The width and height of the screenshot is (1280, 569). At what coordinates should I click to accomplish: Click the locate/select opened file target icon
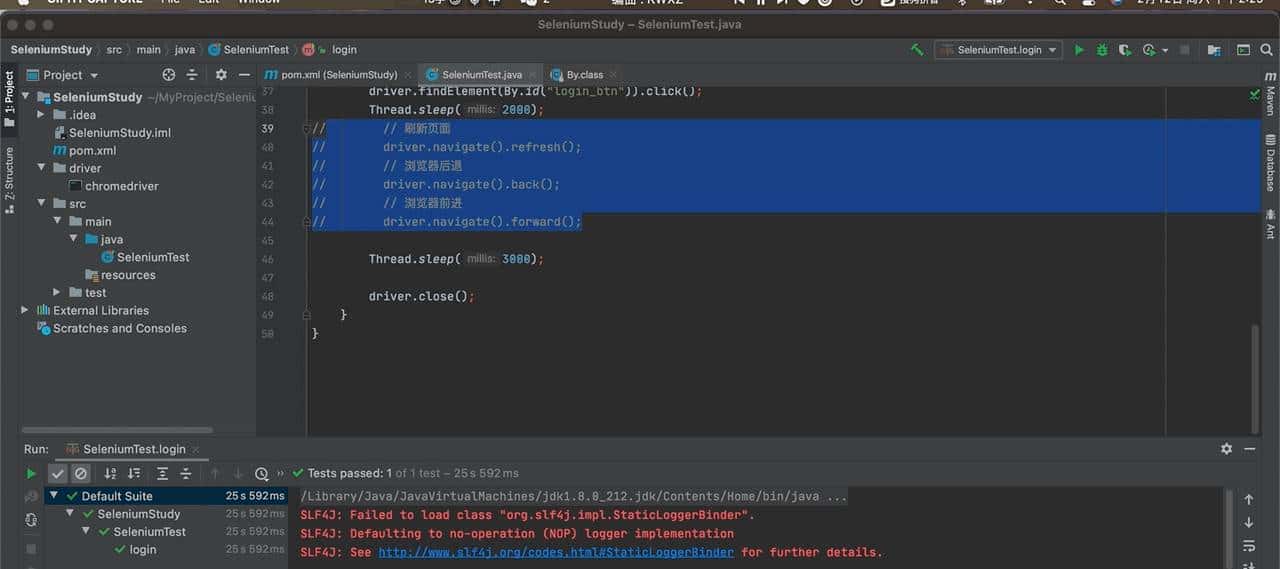tap(168, 75)
